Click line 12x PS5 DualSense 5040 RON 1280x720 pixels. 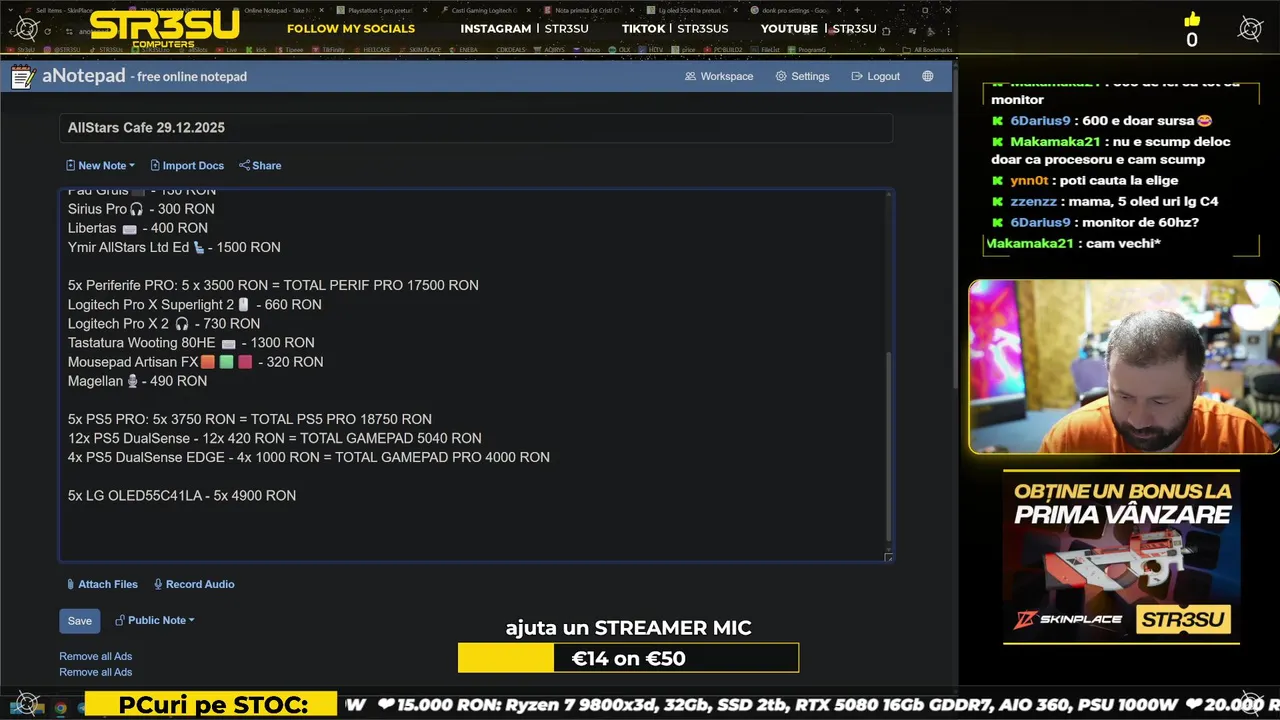pyautogui.click(x=275, y=439)
